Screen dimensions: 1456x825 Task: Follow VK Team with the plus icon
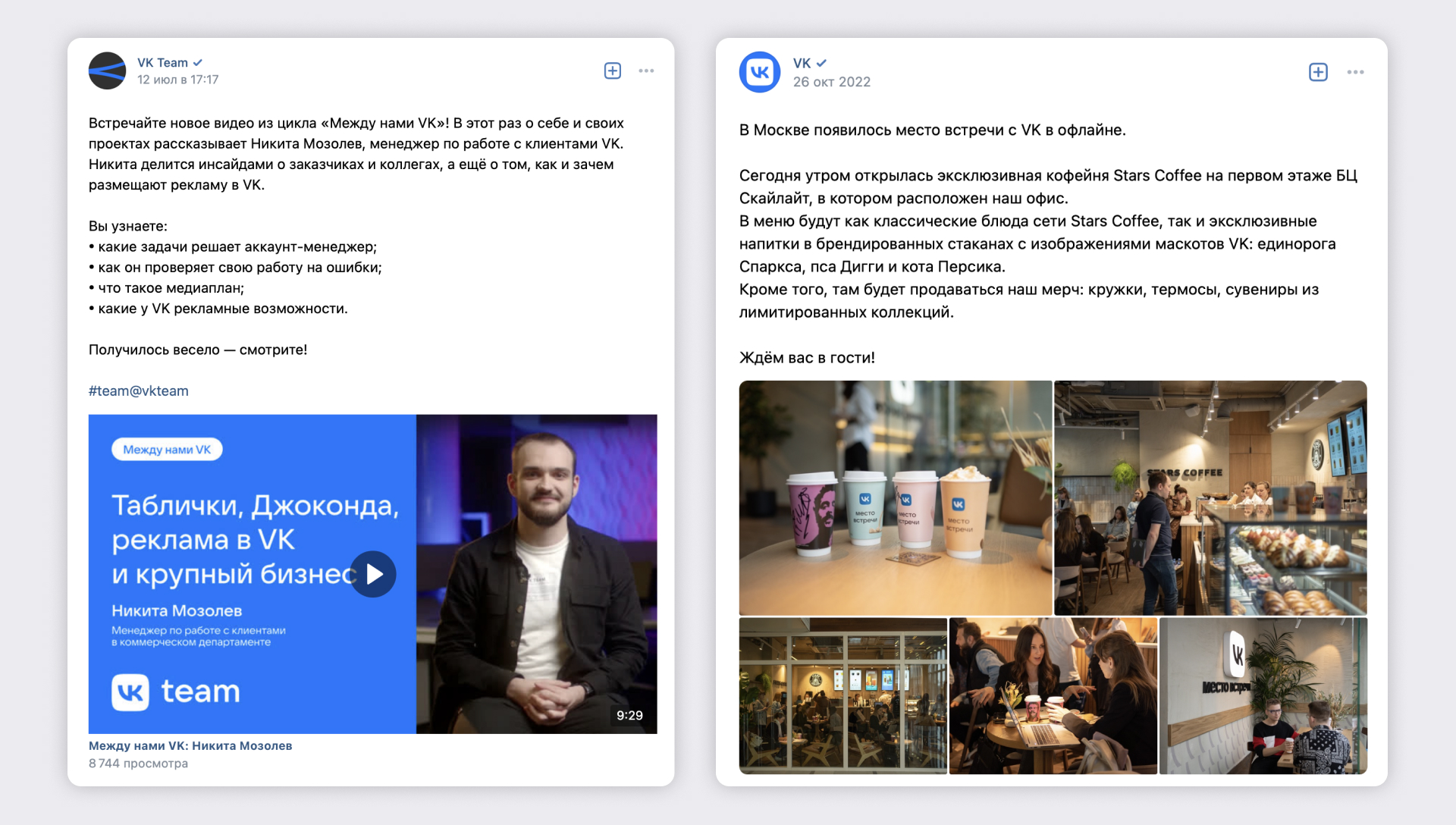(613, 71)
